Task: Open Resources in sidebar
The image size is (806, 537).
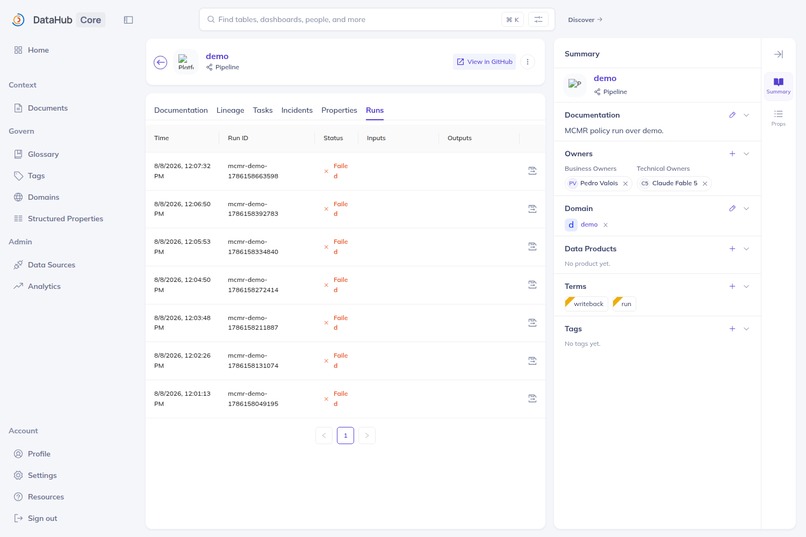Action: point(46,497)
